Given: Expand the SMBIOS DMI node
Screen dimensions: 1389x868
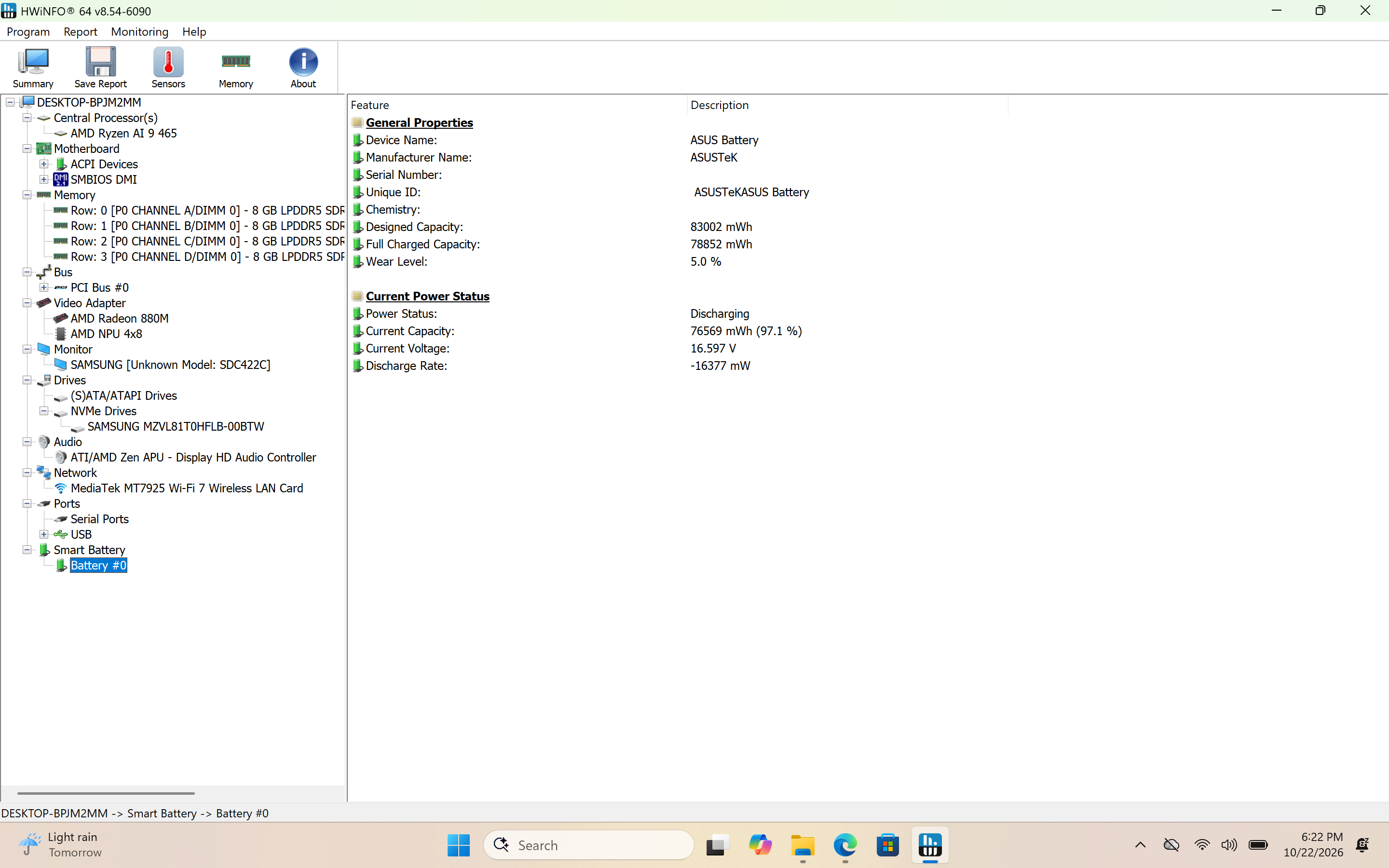Looking at the screenshot, I should [43, 180].
